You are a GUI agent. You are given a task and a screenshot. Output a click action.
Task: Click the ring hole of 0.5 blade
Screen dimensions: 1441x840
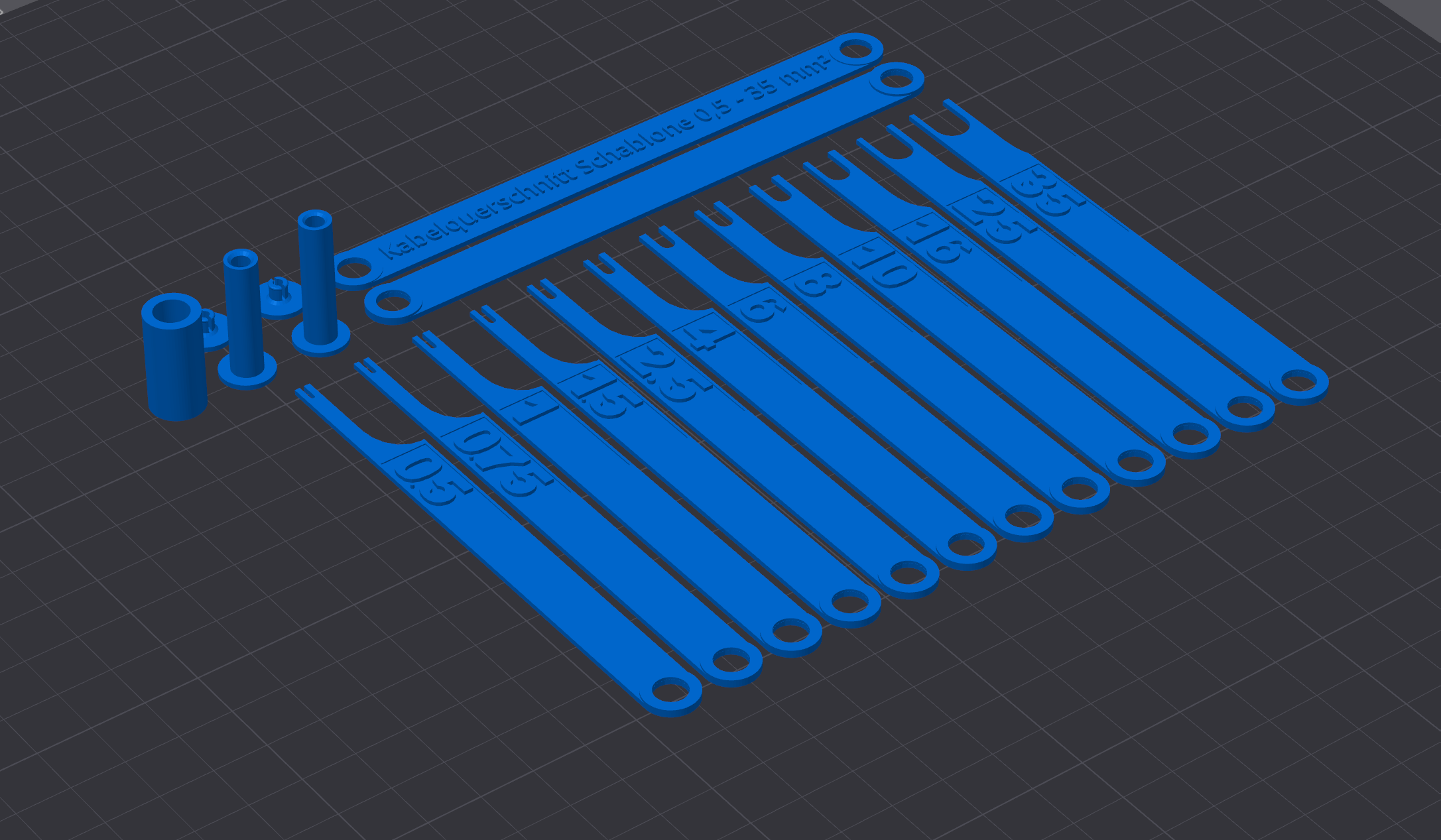(x=670, y=690)
